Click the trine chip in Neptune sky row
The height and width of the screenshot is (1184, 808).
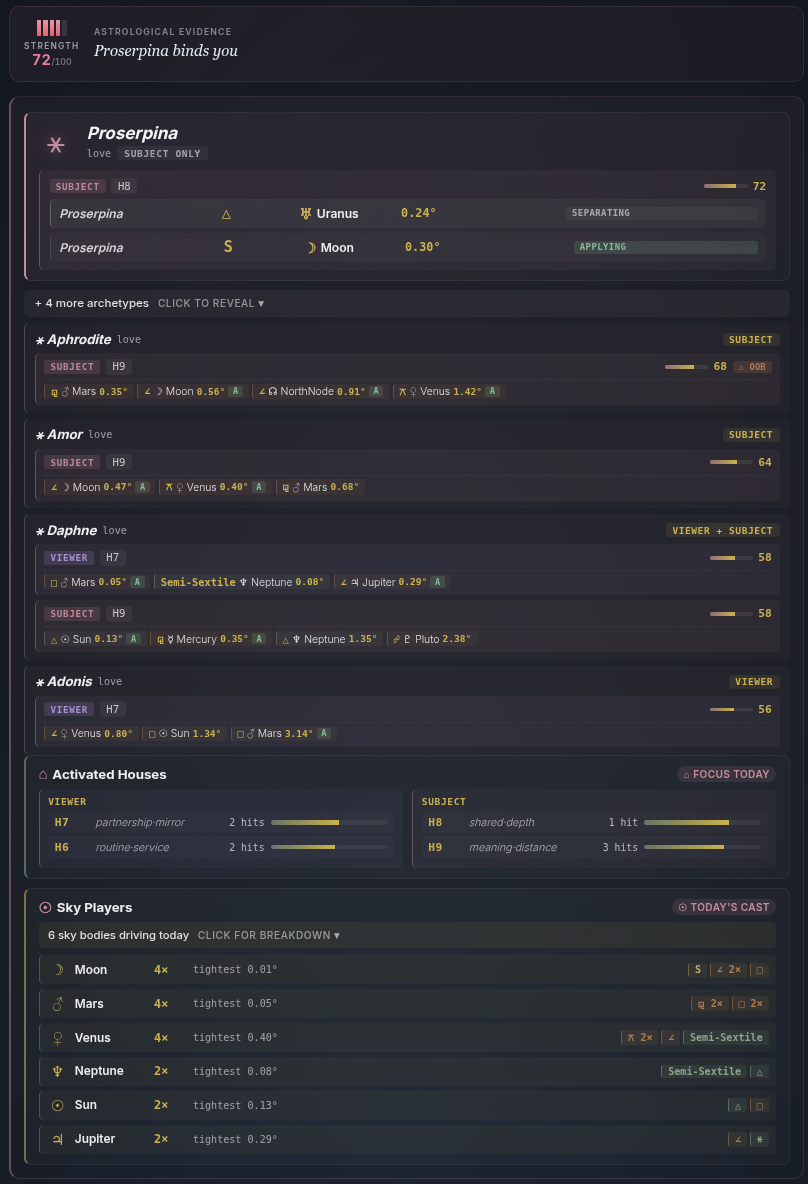tap(760, 1071)
